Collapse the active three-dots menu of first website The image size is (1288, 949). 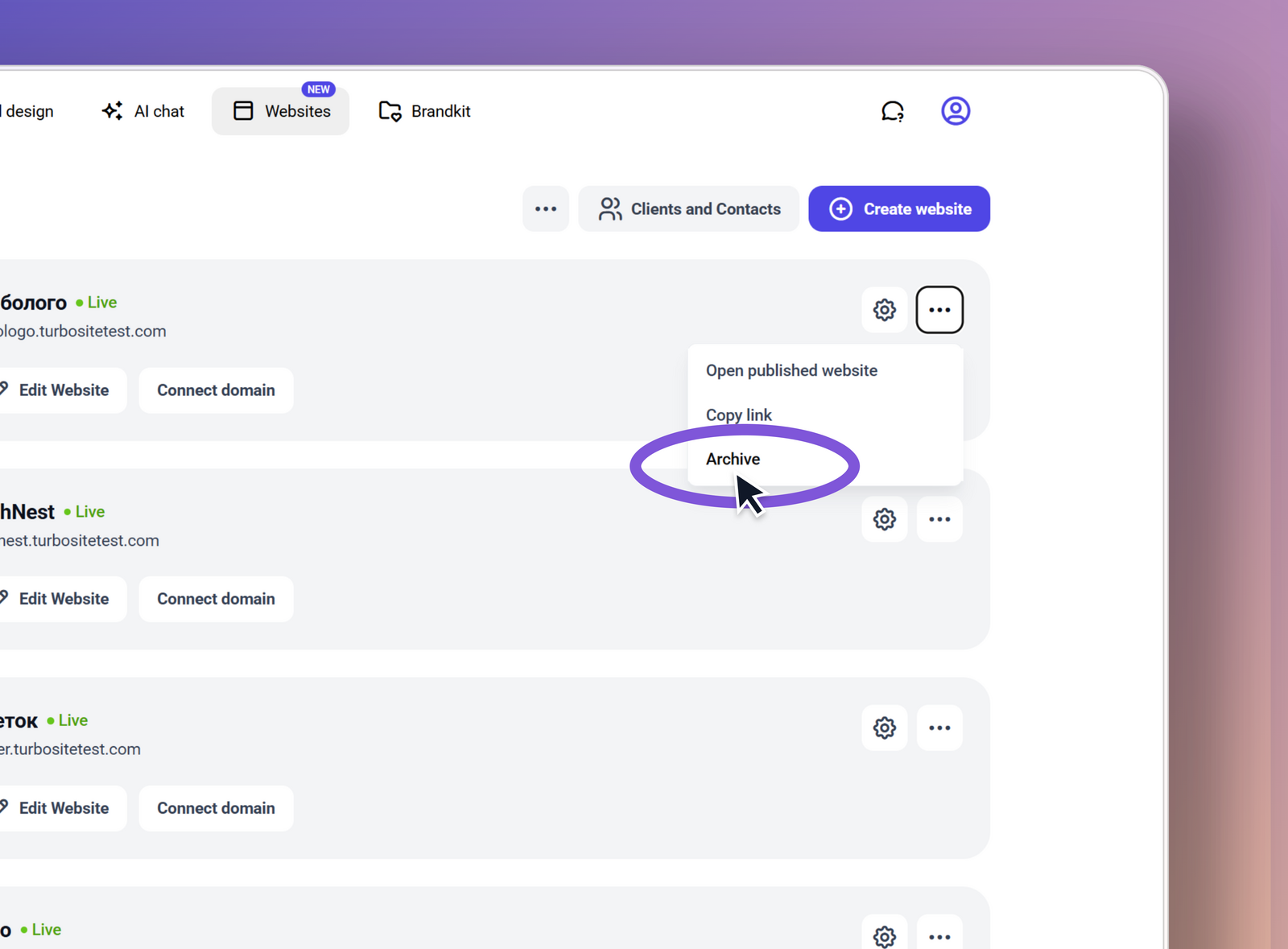tap(939, 310)
